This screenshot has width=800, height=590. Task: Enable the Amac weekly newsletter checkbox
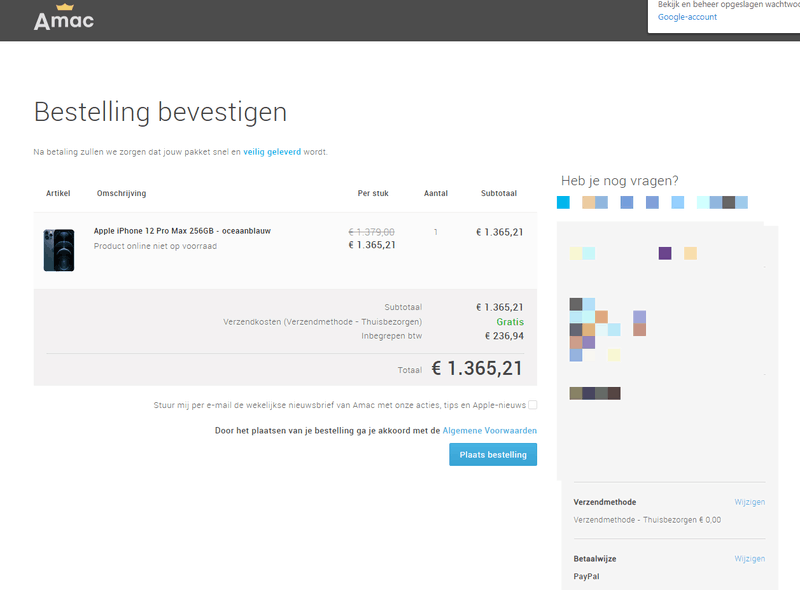(x=532, y=405)
